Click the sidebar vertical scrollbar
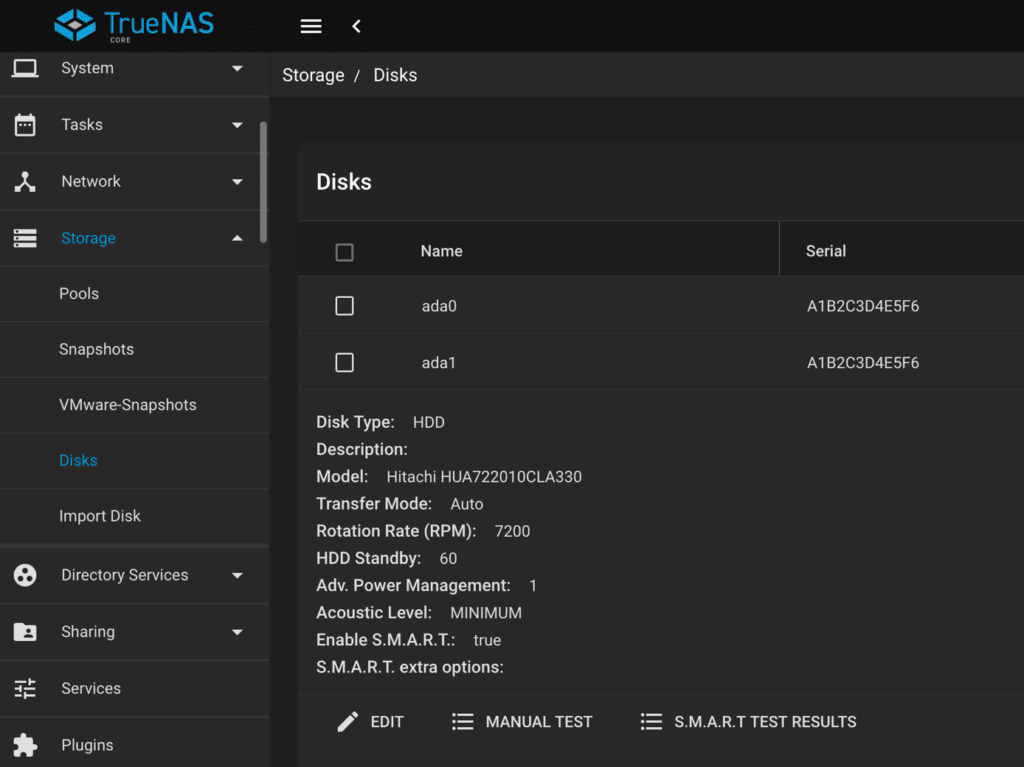 263,180
